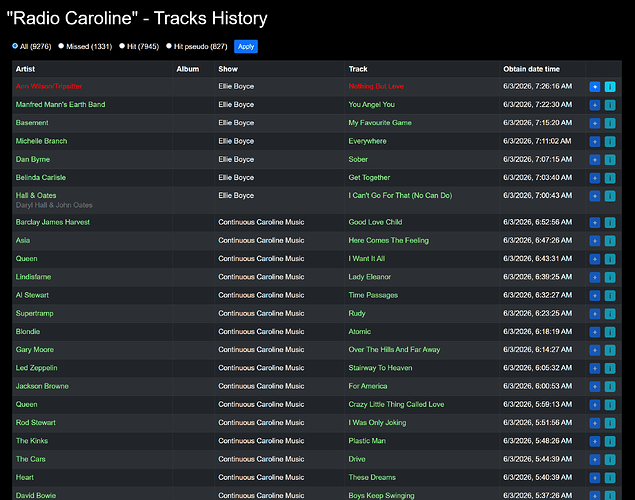Click the 6/3/2026, 7:26:16 AM timestamp

click(x=537, y=86)
